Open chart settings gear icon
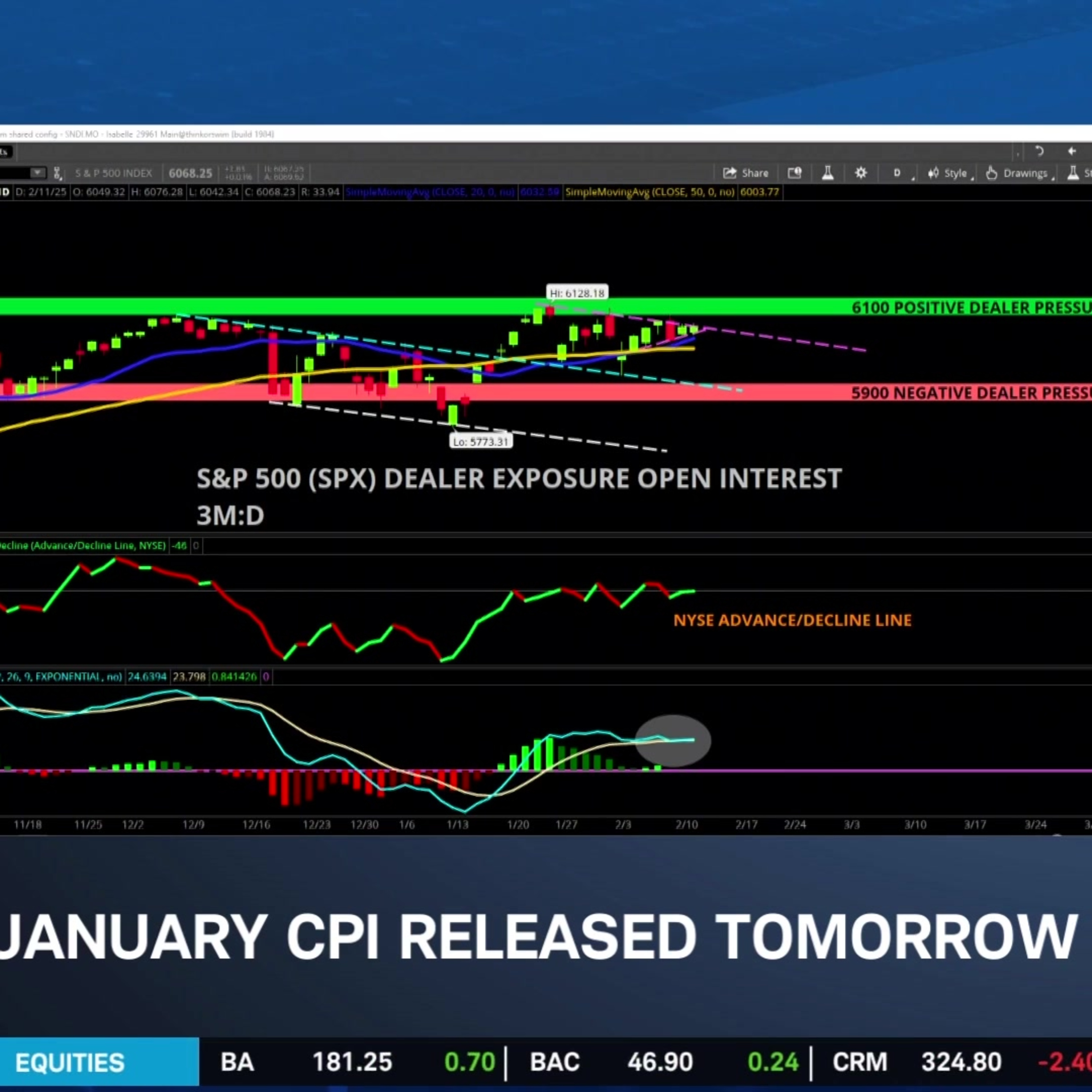This screenshot has height=1092, width=1092. (x=860, y=173)
